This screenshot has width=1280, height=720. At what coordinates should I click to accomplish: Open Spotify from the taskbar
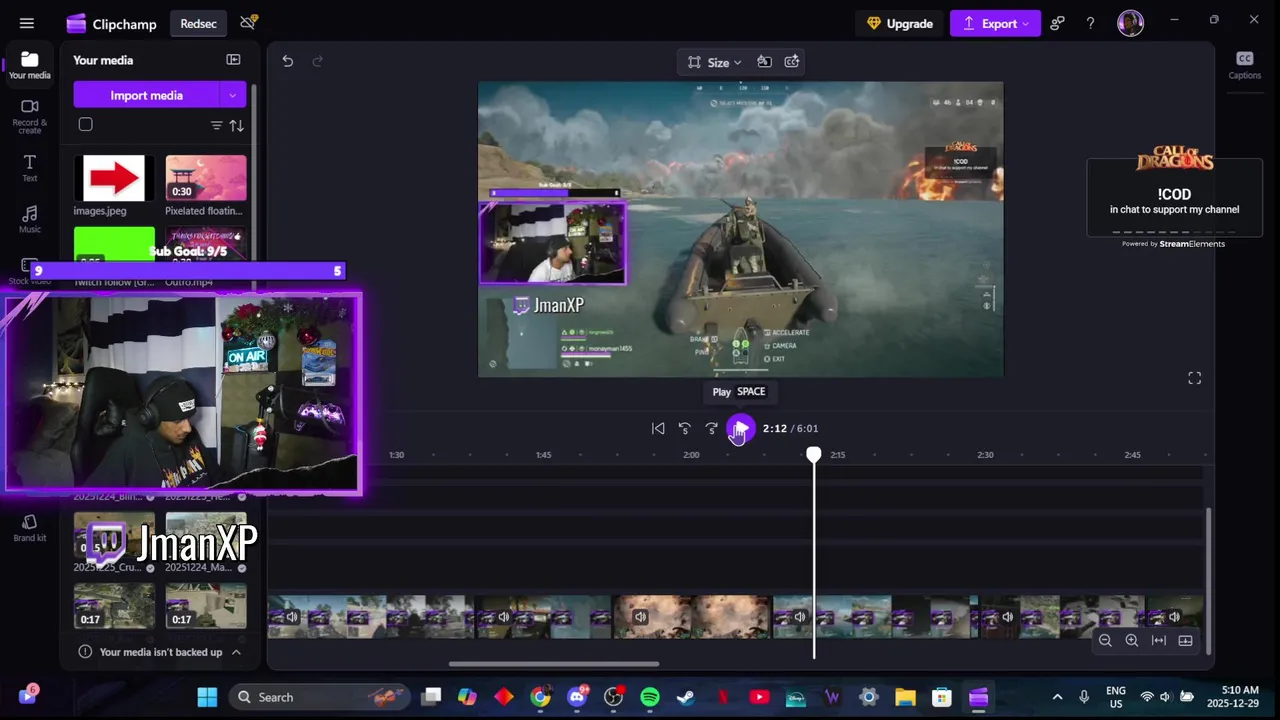click(650, 697)
